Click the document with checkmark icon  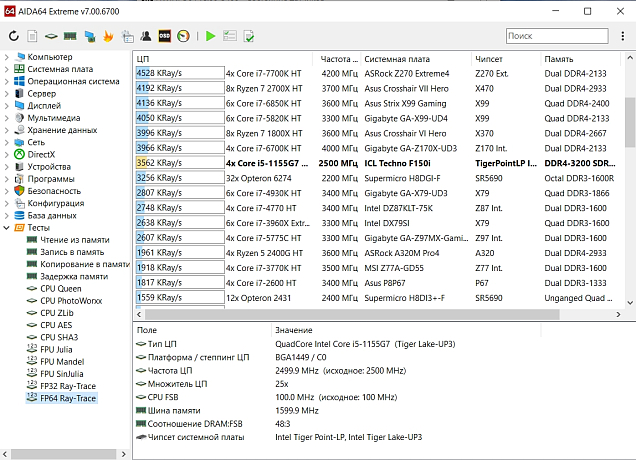(248, 36)
